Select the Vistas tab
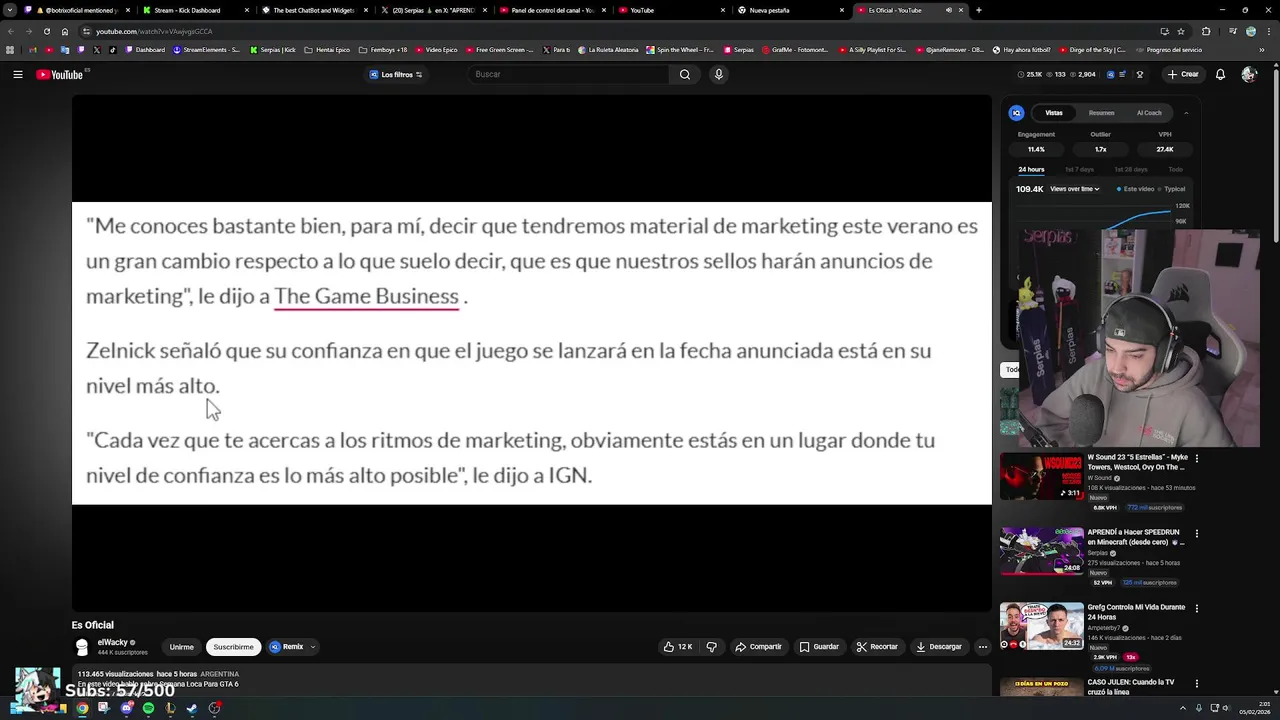 click(1054, 113)
